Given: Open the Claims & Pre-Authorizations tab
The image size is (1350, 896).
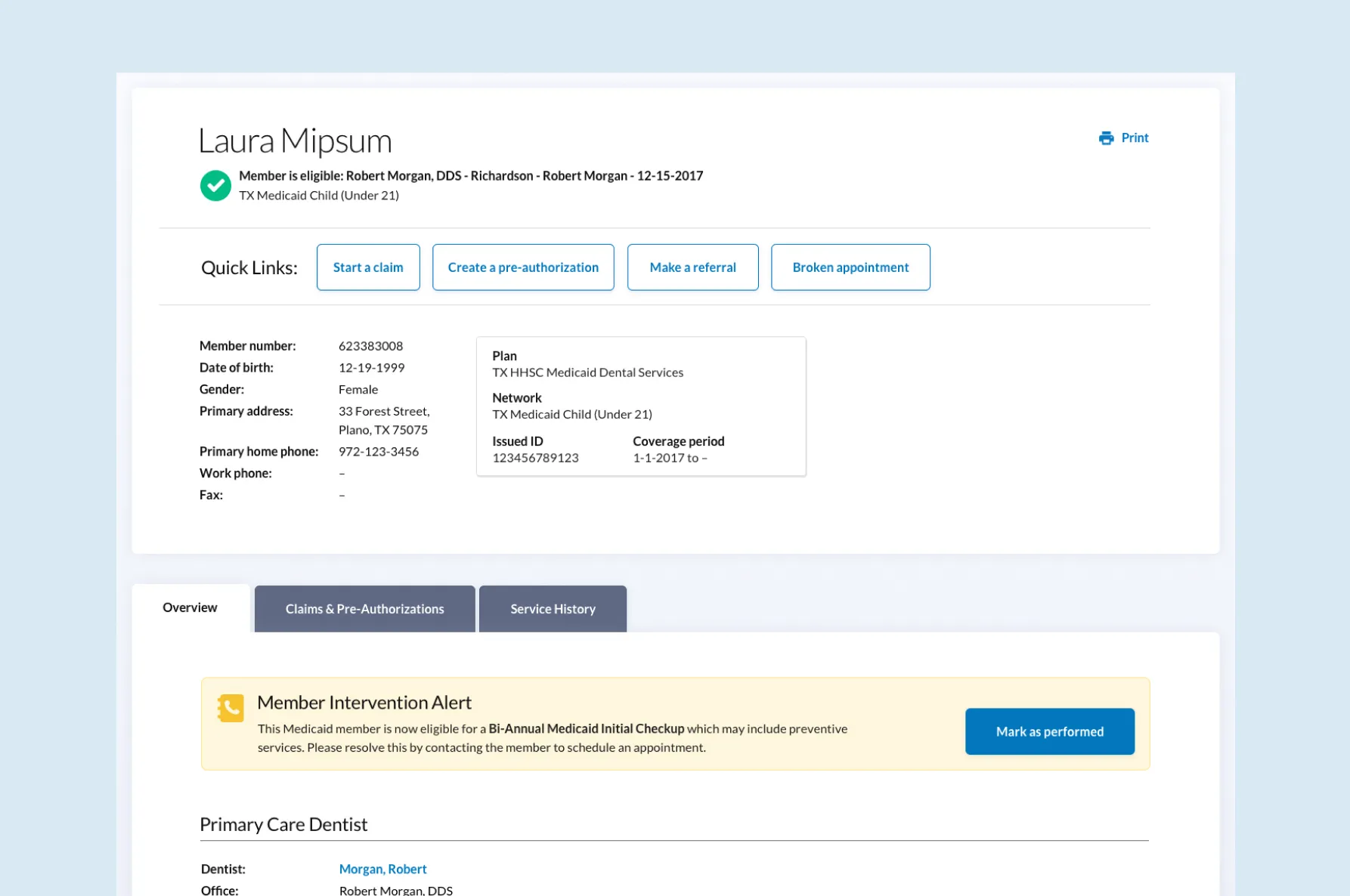Looking at the screenshot, I should [x=364, y=609].
